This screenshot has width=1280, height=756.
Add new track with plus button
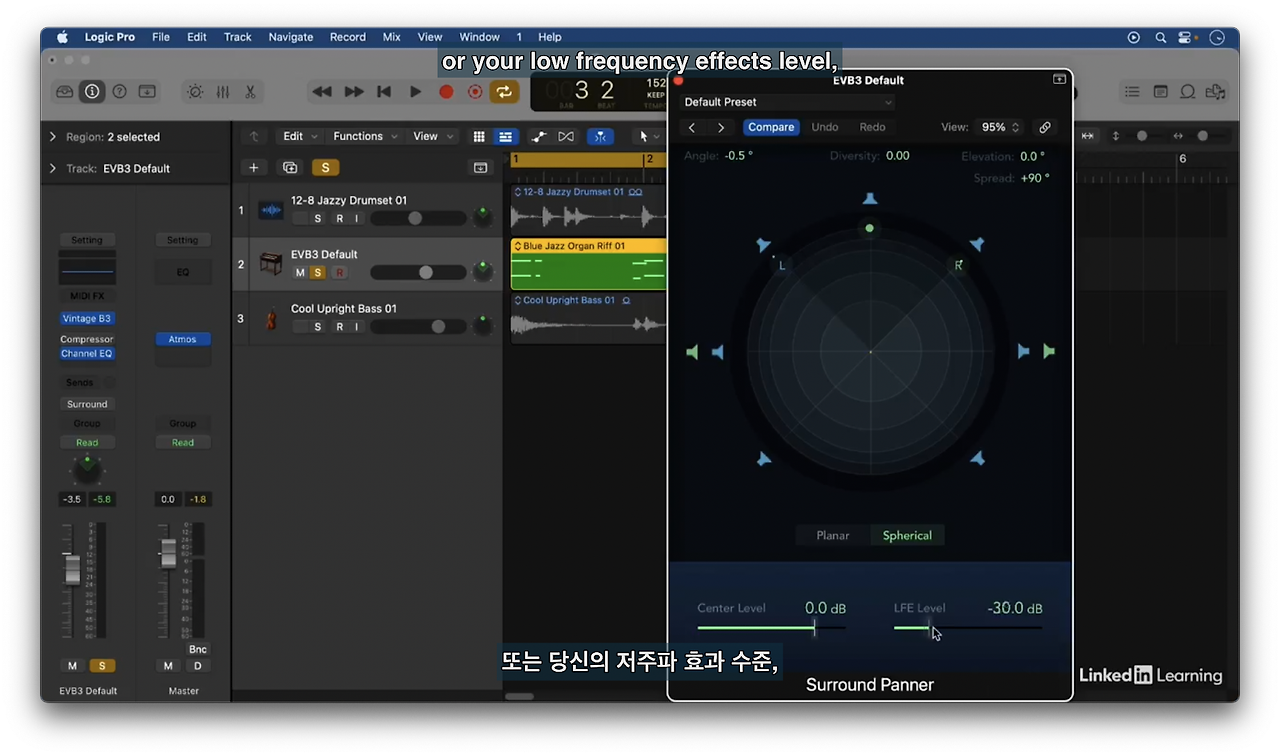click(254, 168)
